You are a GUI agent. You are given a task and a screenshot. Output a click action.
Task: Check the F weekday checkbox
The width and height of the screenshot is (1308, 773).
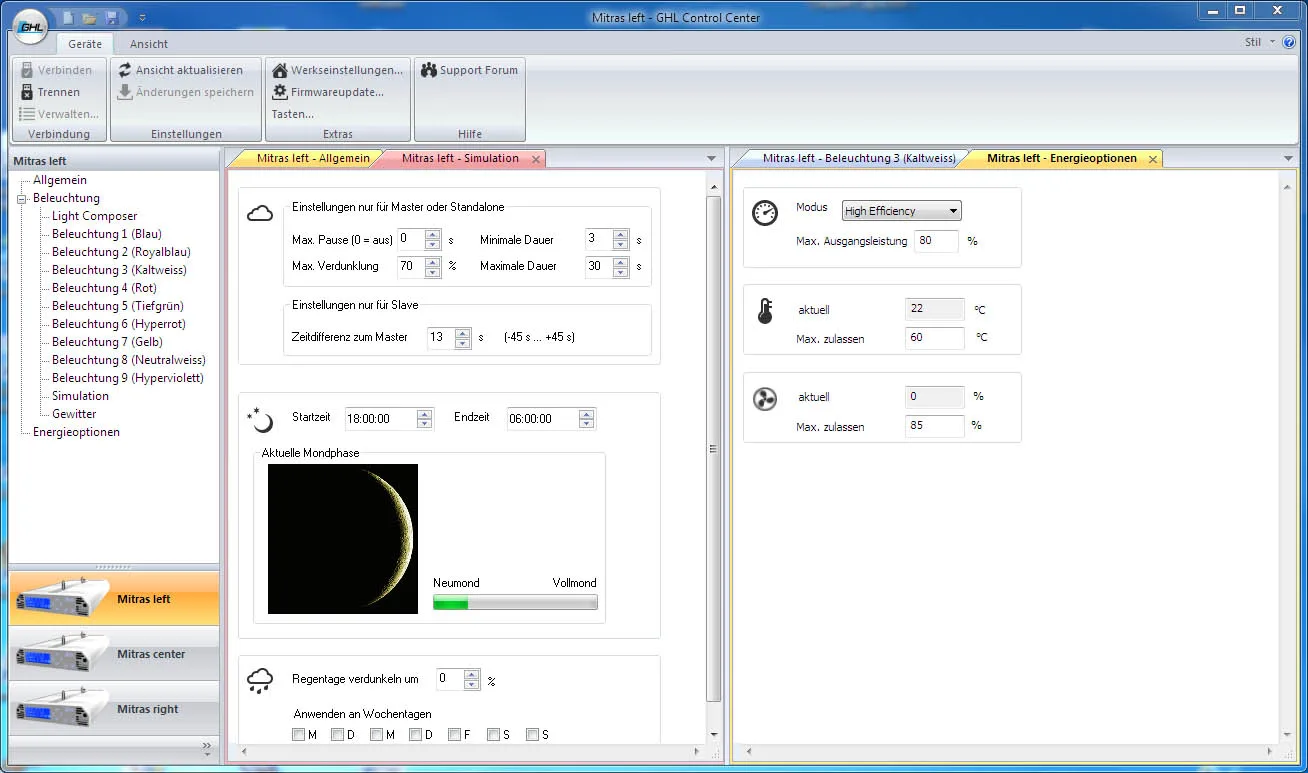(454, 735)
